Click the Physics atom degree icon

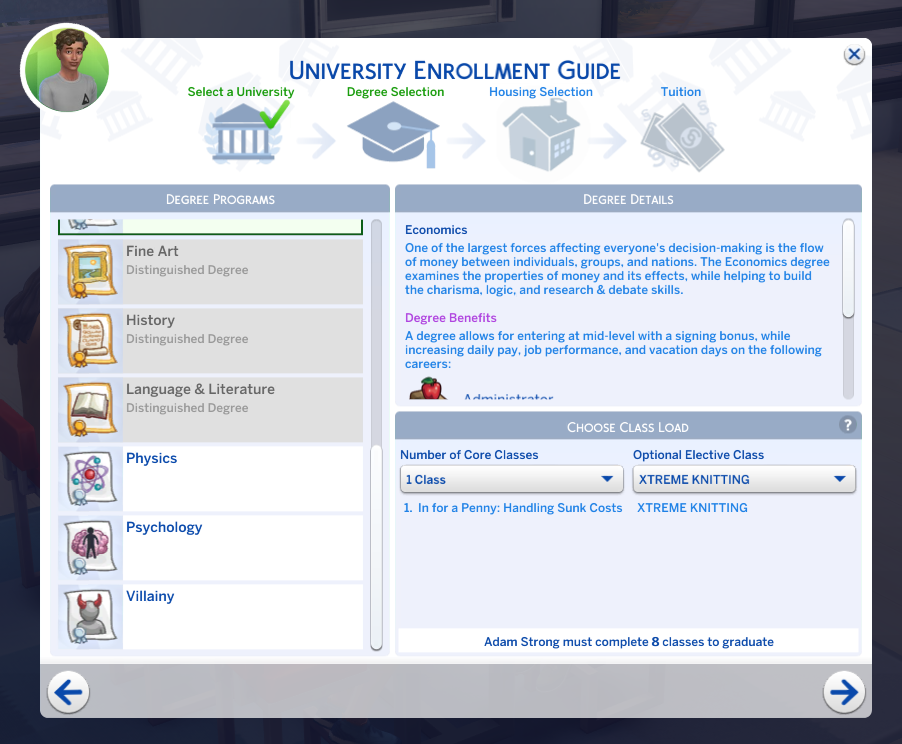[x=90, y=479]
